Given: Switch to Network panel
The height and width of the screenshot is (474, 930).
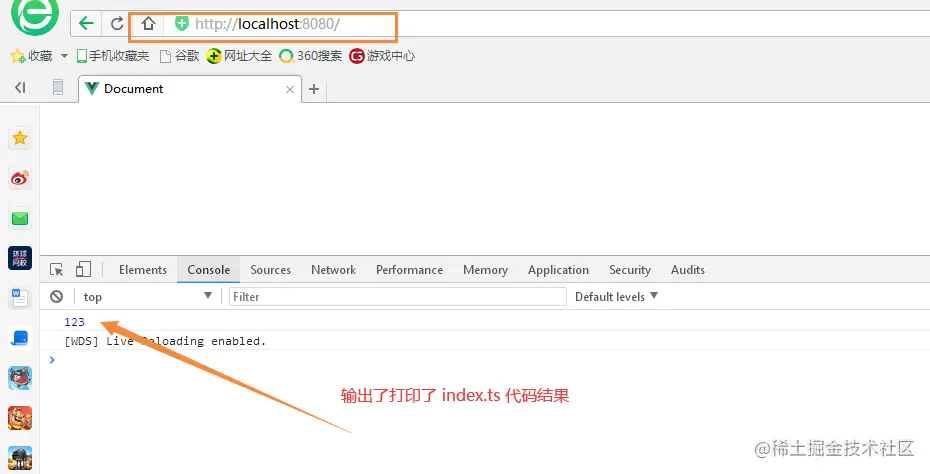Looking at the screenshot, I should (x=333, y=269).
